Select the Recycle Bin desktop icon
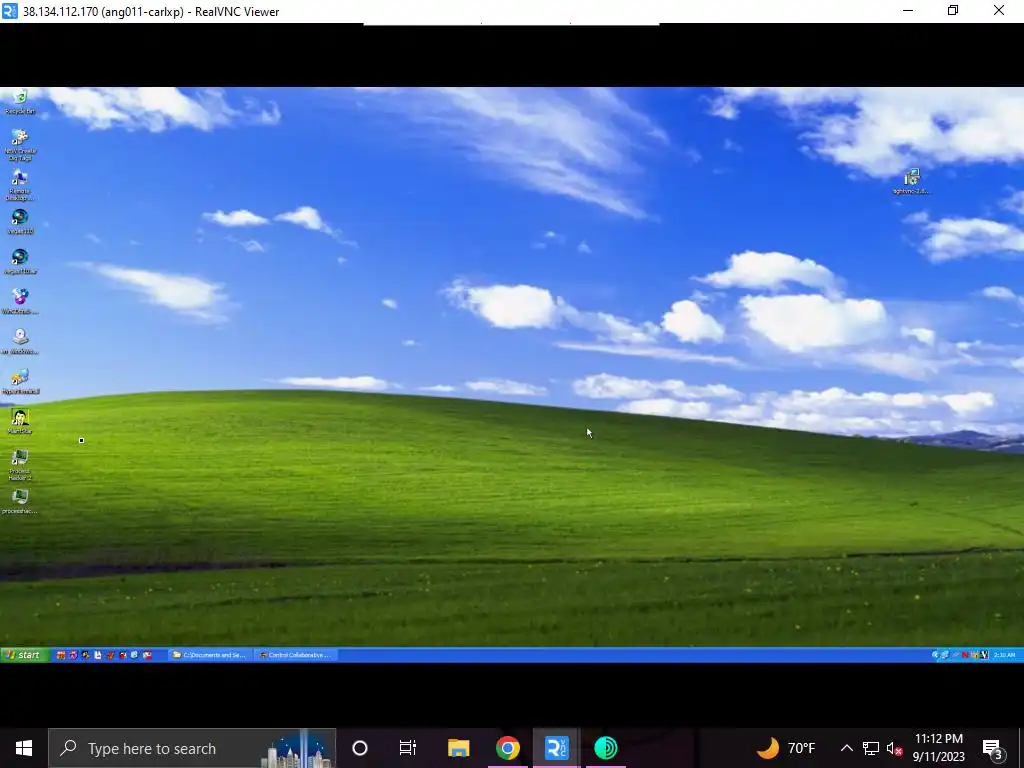Viewport: 1024px width, 768px height. [20, 102]
